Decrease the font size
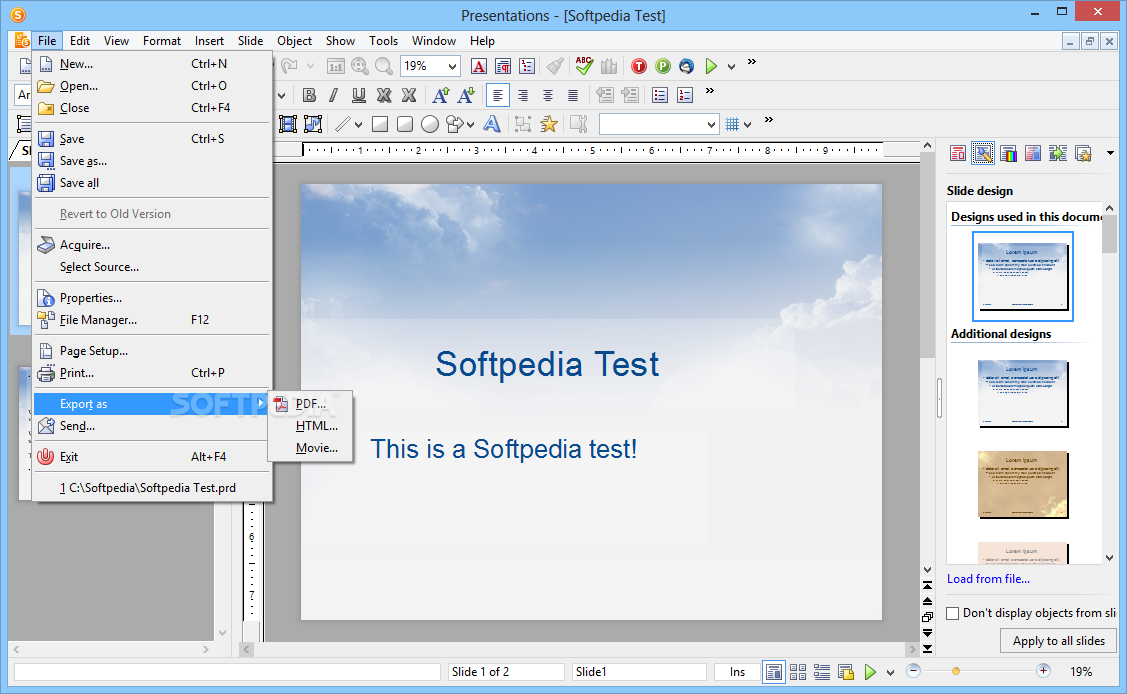This screenshot has width=1127, height=694. click(x=466, y=96)
